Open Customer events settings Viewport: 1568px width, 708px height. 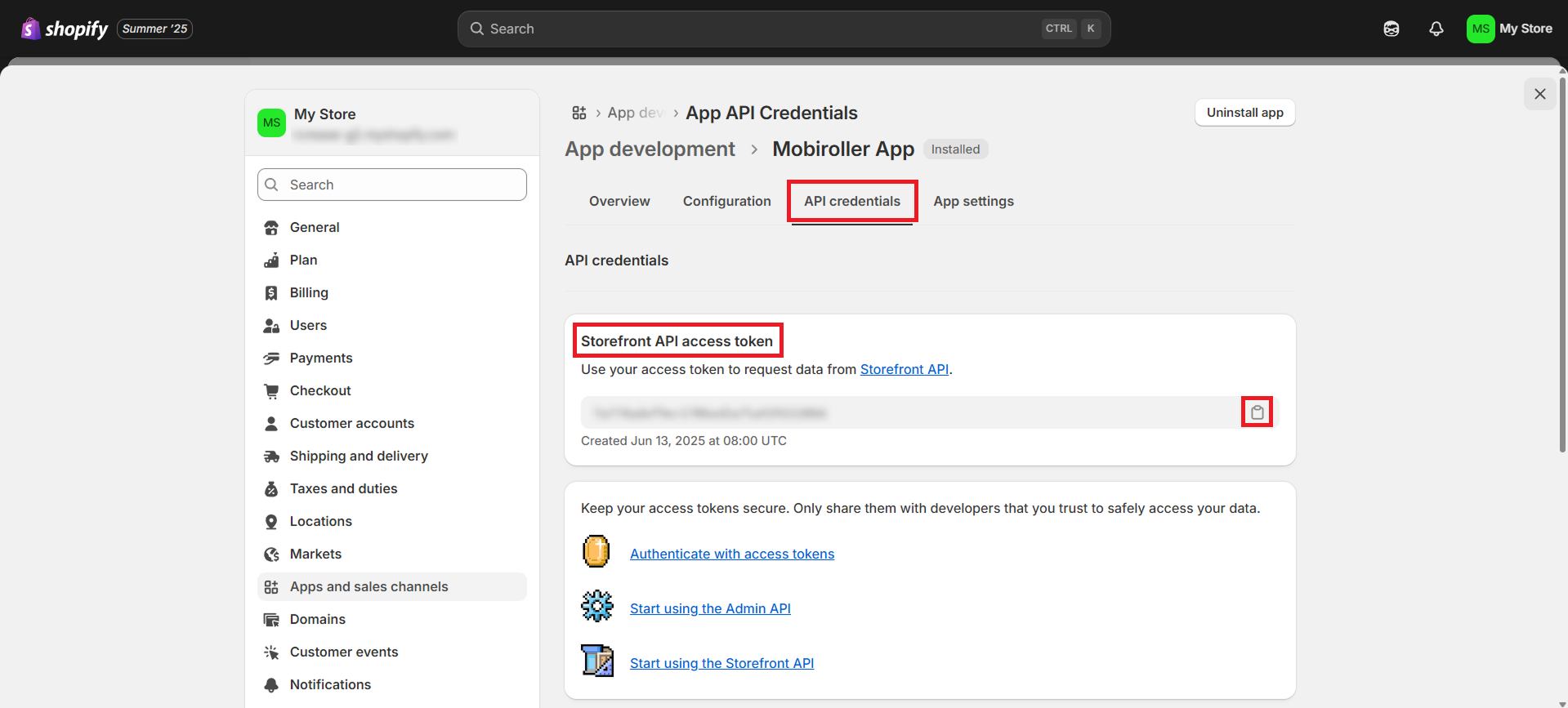click(392, 652)
